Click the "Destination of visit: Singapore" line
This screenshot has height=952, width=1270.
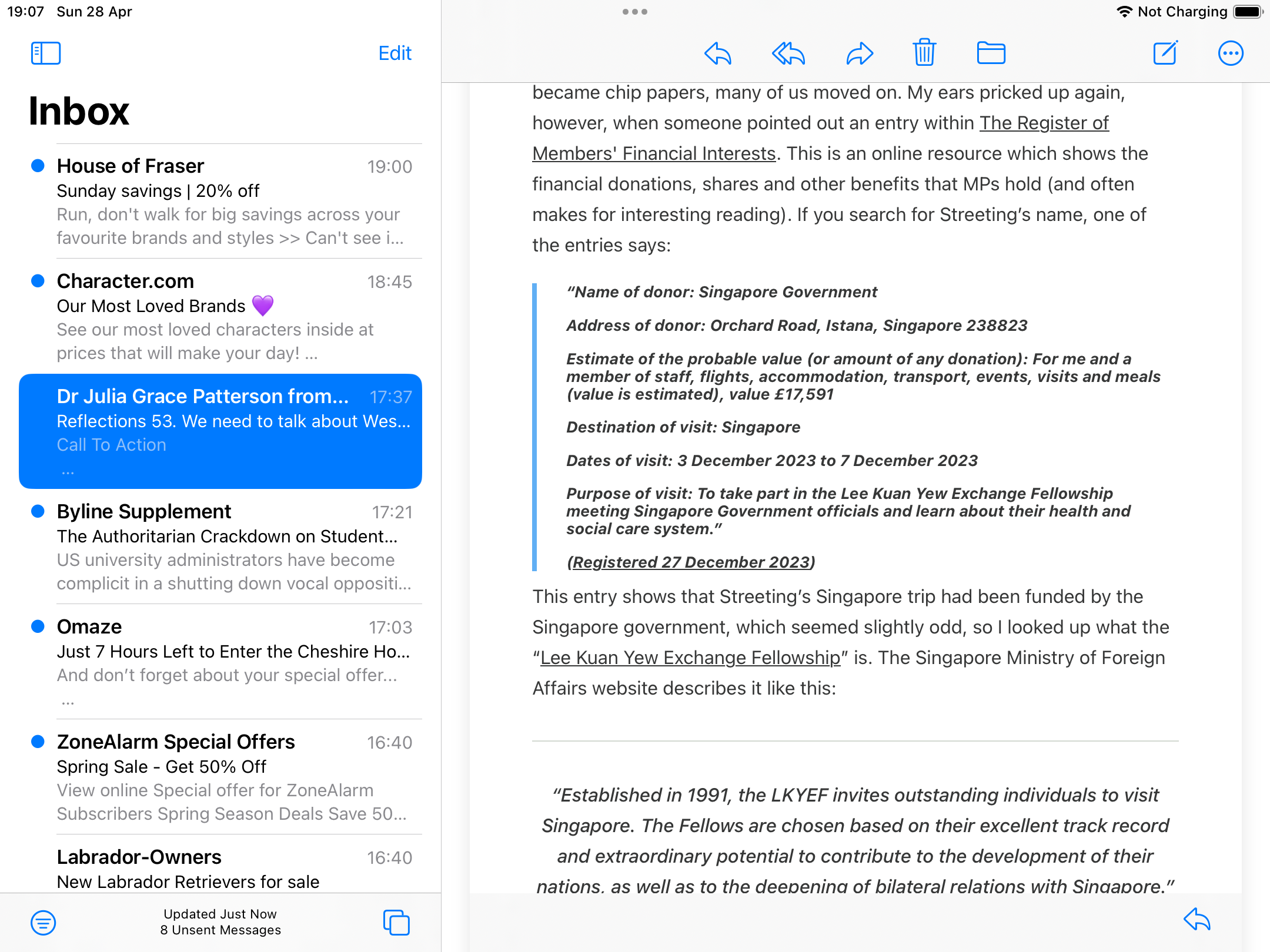coord(683,427)
